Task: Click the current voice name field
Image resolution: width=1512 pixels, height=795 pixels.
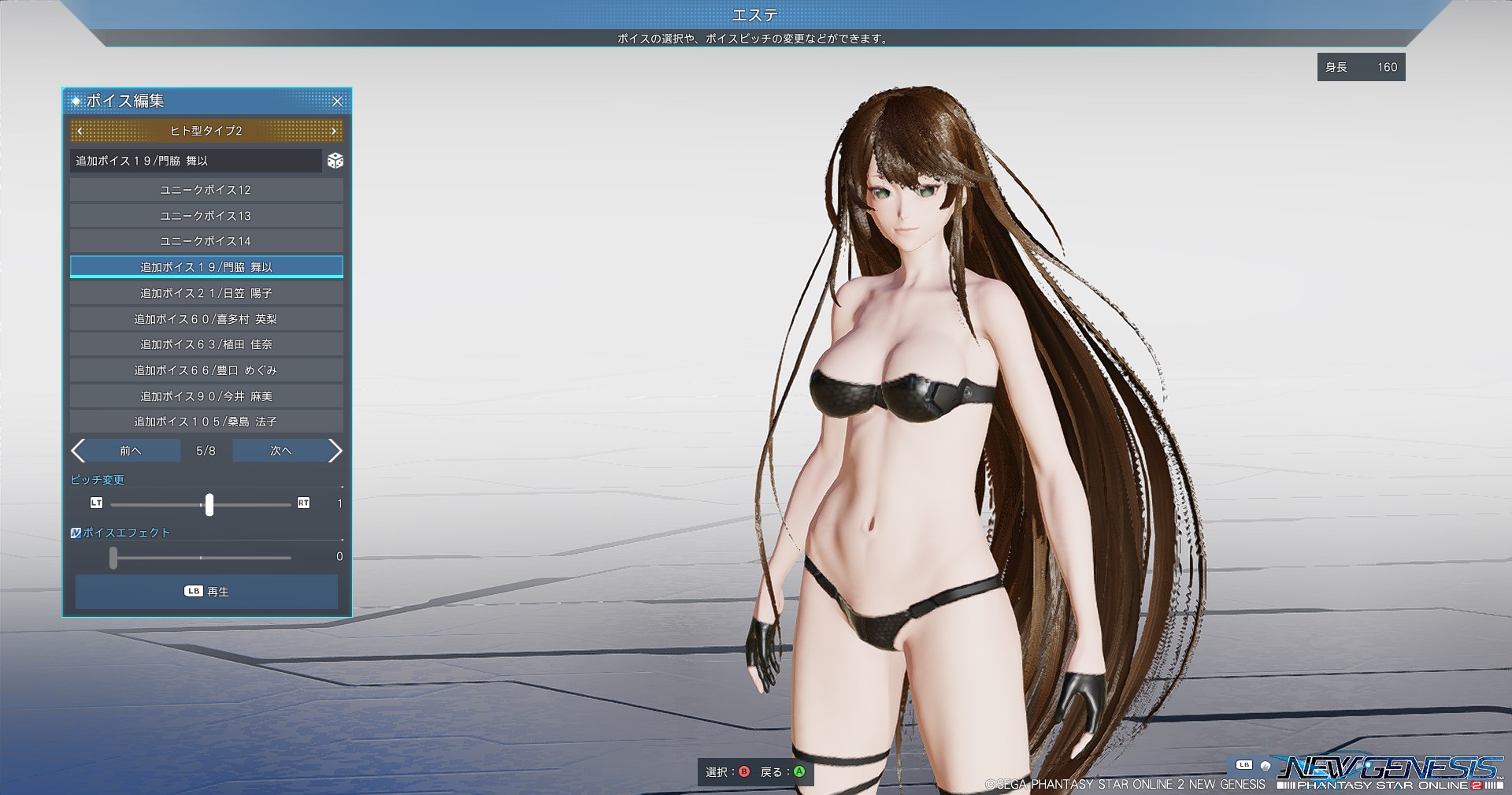Action: (196, 161)
